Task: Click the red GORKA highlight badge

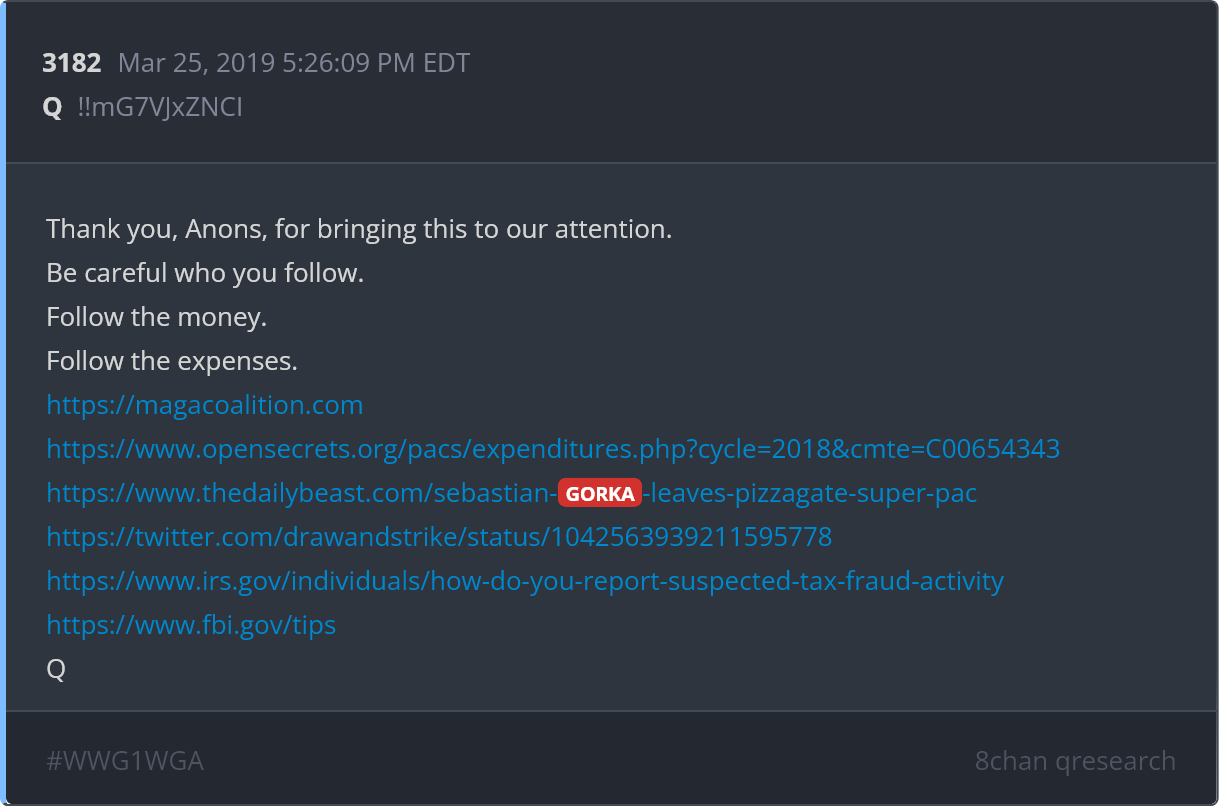Action: click(600, 493)
